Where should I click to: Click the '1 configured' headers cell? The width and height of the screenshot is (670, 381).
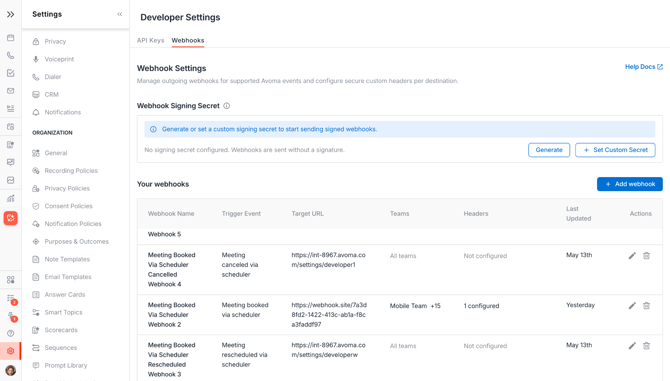481,306
